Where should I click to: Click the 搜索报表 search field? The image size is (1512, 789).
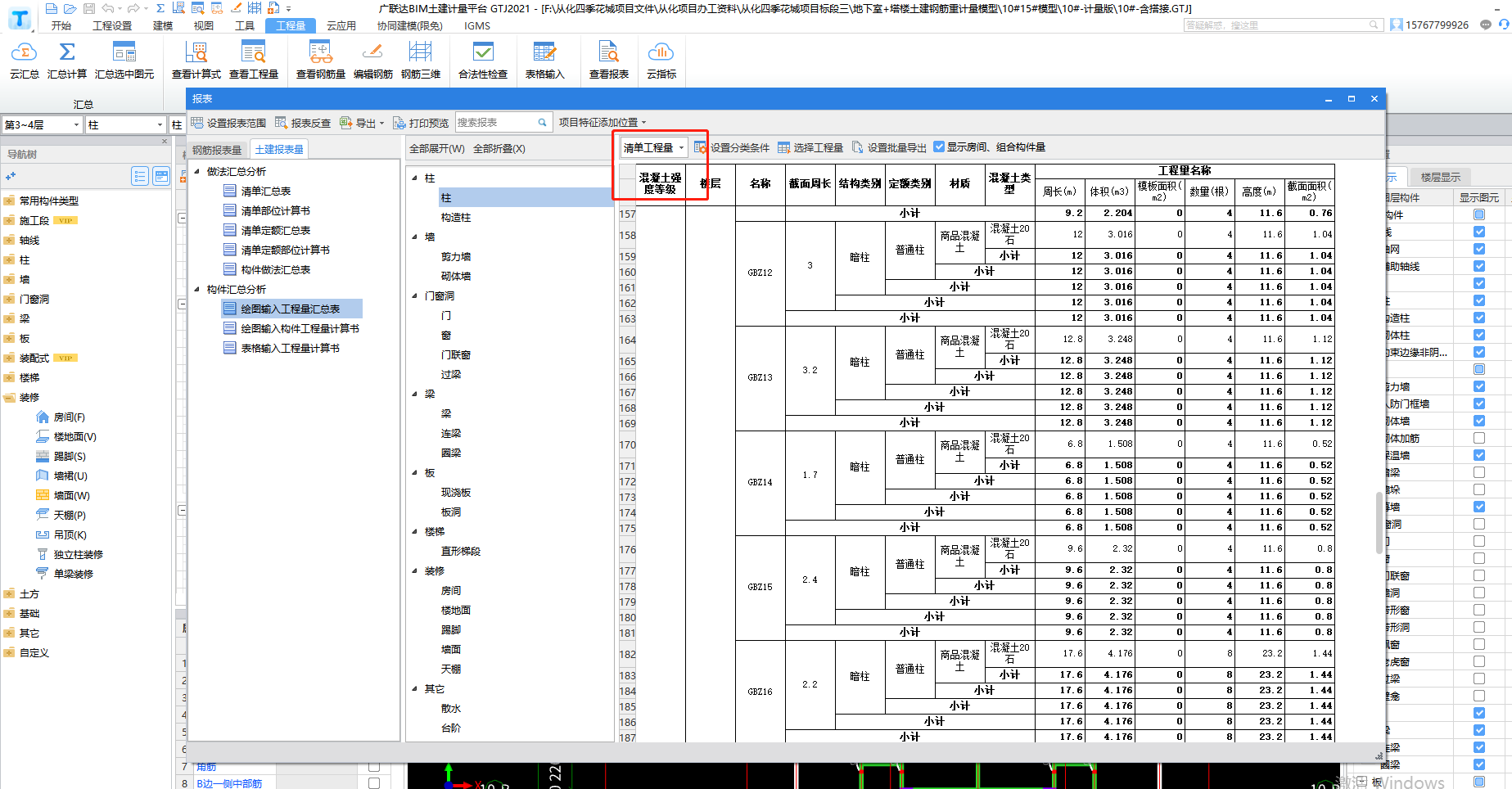[x=503, y=123]
